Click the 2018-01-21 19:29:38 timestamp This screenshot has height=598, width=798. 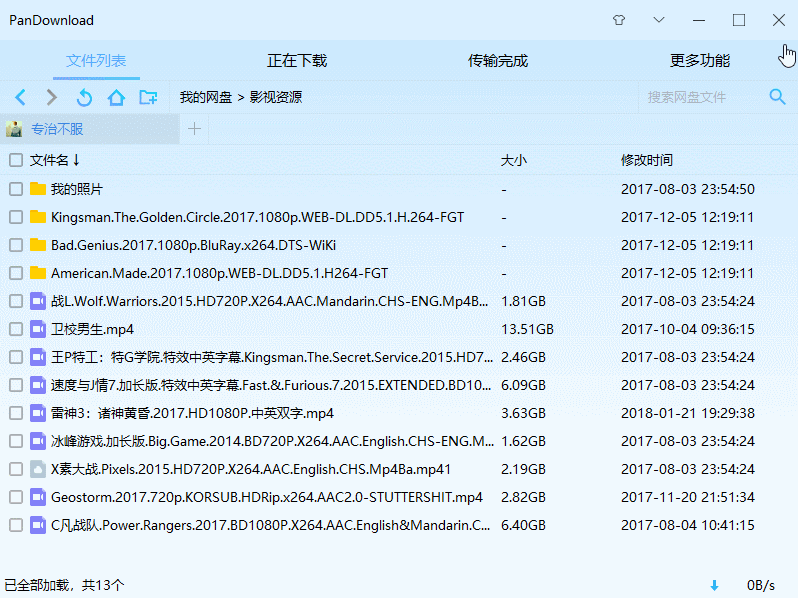point(688,413)
